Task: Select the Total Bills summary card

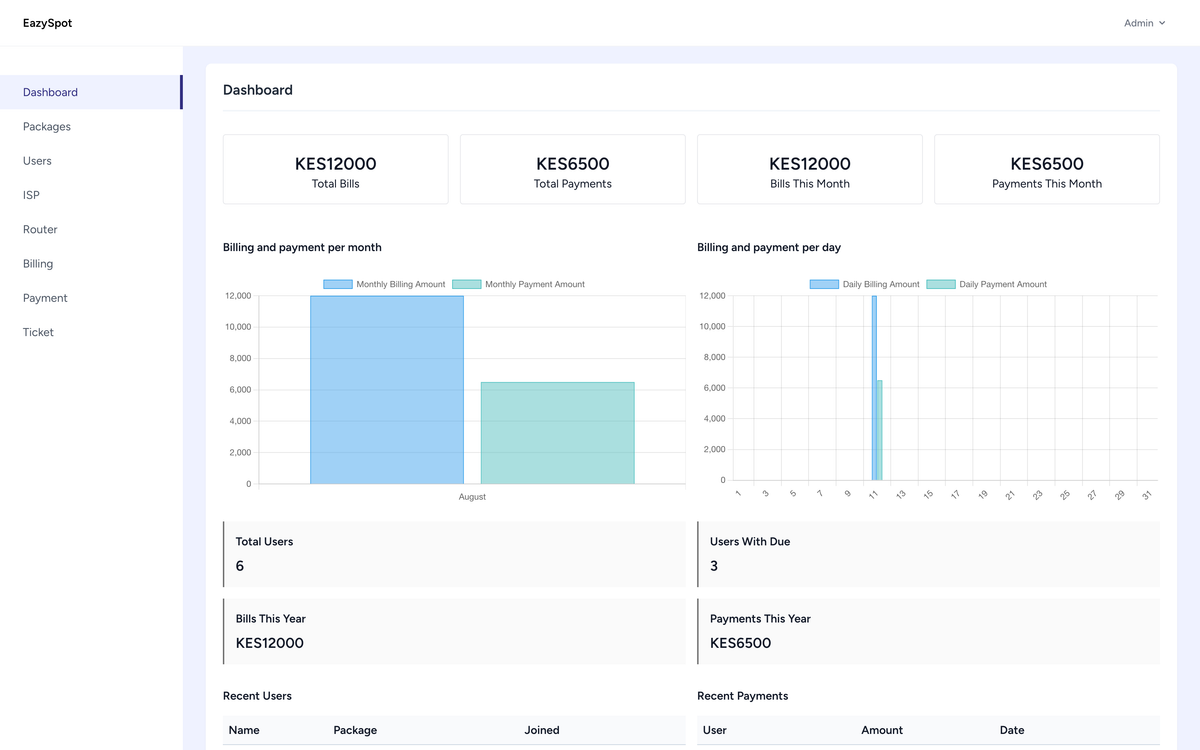Action: pos(335,170)
